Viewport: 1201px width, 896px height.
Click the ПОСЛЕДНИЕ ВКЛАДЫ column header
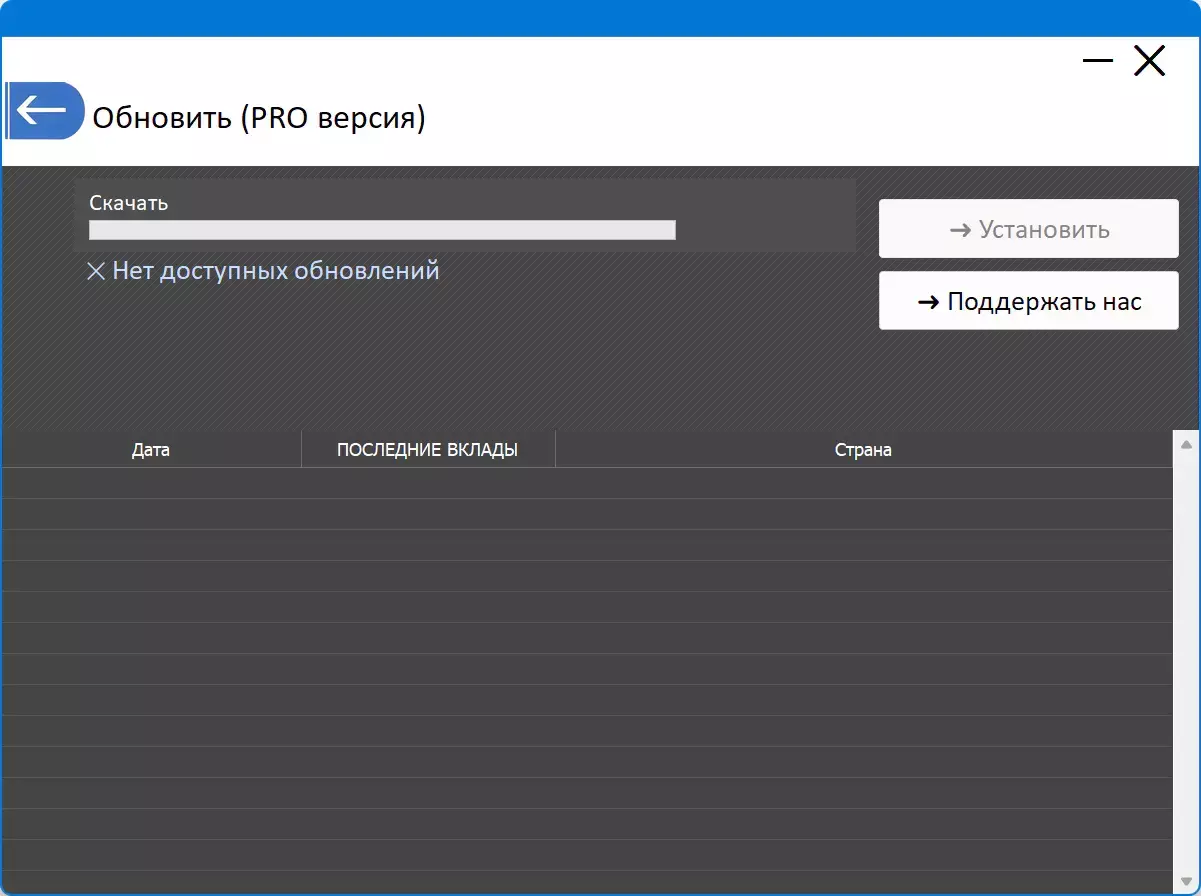428,449
